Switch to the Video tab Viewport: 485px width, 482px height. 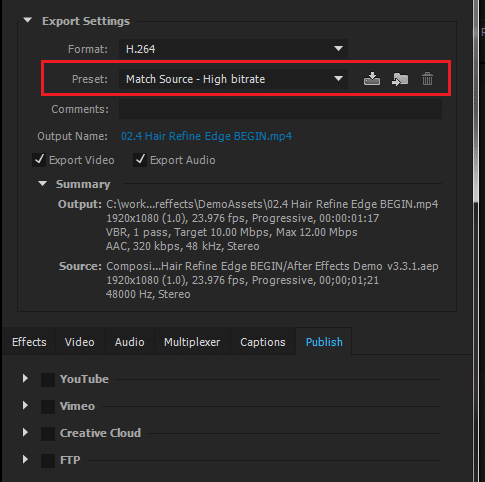(x=80, y=342)
